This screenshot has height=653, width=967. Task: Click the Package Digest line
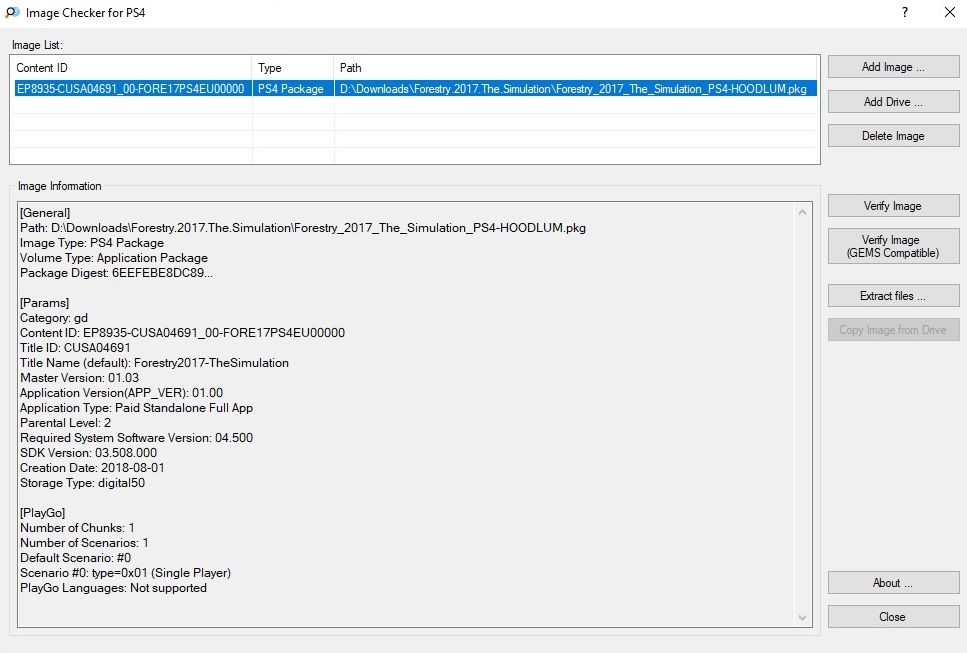click(117, 273)
